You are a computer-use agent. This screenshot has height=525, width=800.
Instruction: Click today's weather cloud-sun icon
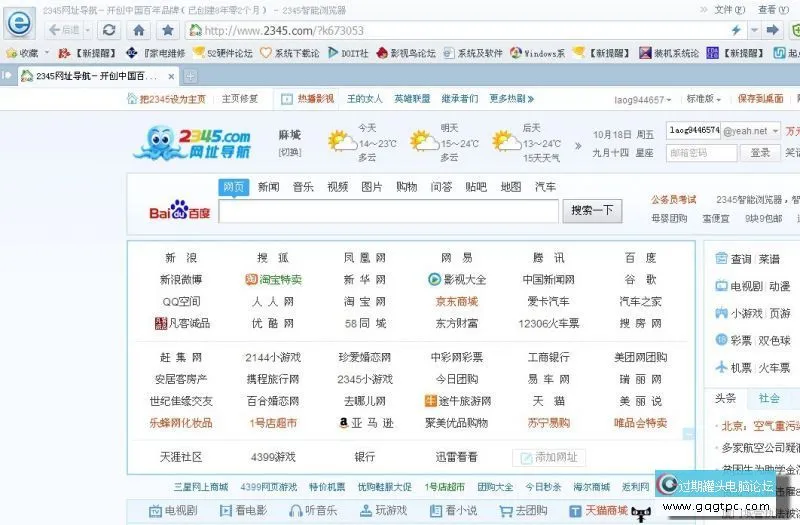point(342,140)
